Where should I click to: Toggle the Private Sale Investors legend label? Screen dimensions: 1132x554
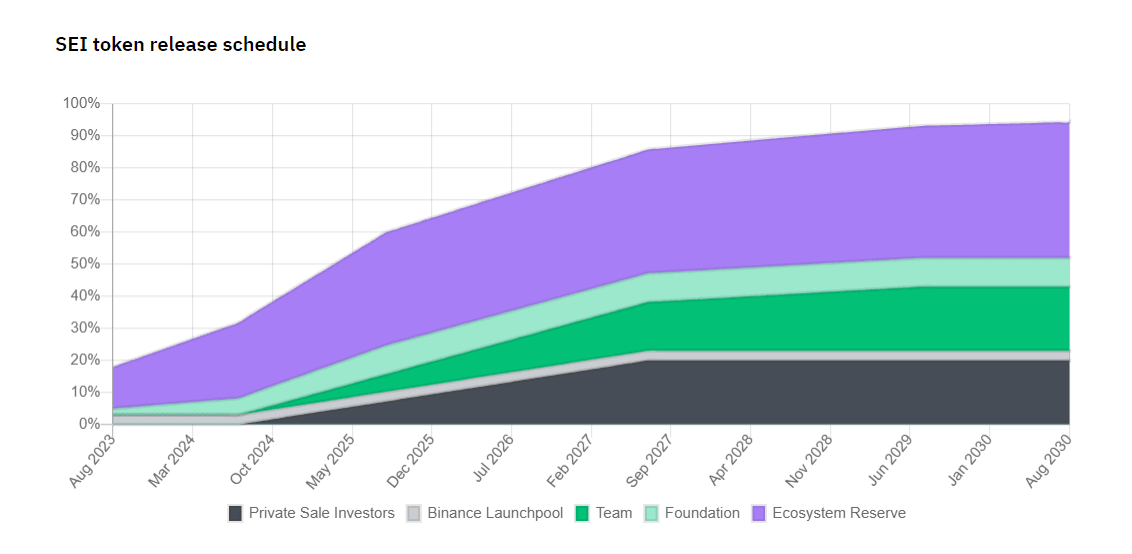click(322, 514)
